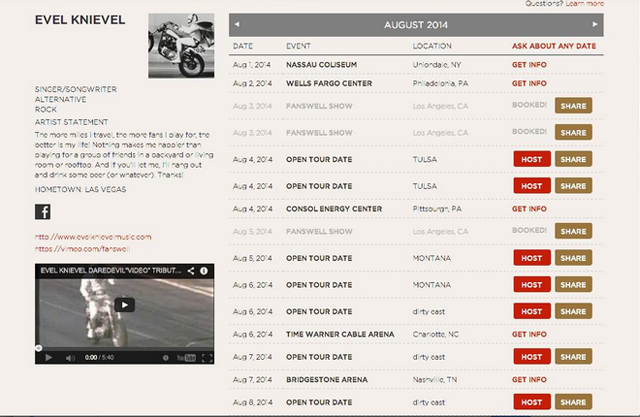Screen dimensions: 640x417
Task: Host the second Aug 4 Tulsa date
Action: pos(532,186)
